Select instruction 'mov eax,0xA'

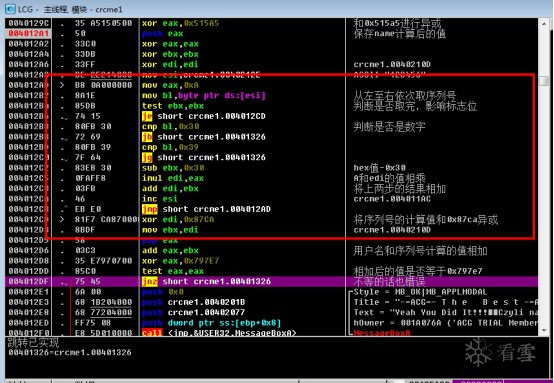(x=170, y=86)
